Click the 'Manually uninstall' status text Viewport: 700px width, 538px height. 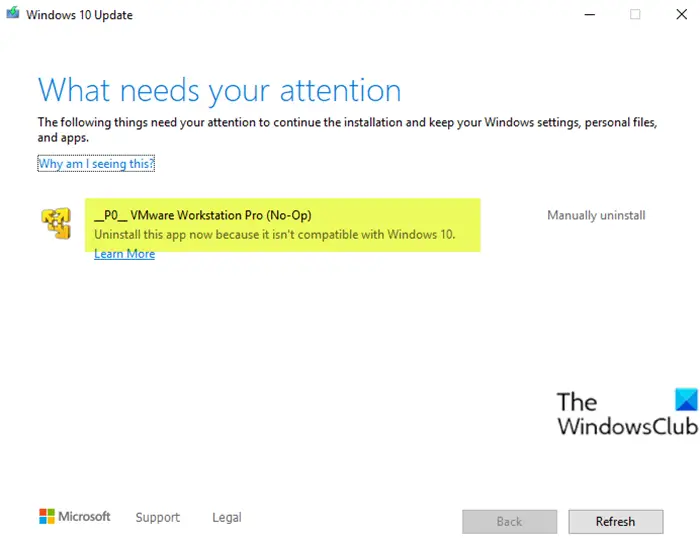(x=596, y=215)
